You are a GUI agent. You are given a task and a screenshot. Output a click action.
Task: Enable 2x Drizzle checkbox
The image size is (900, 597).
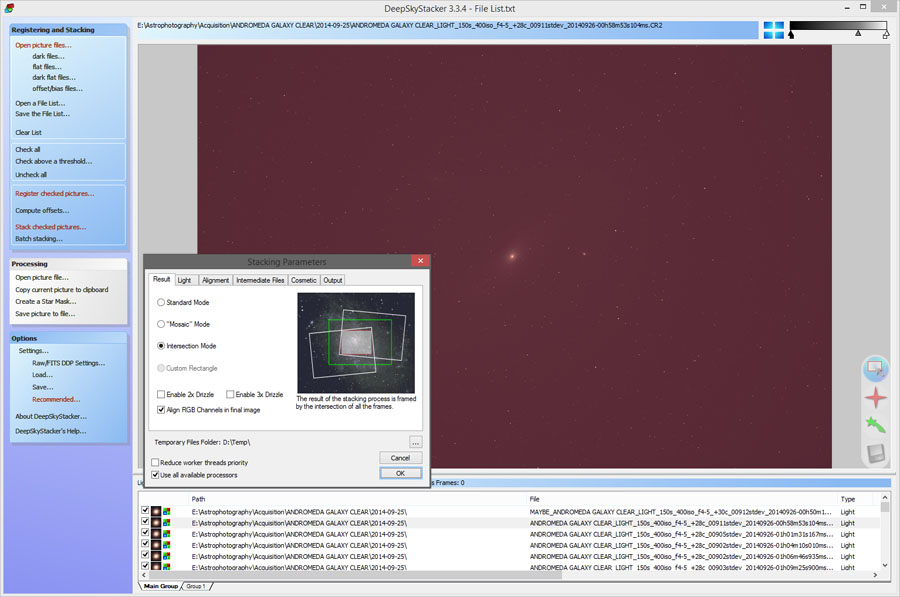(161, 395)
